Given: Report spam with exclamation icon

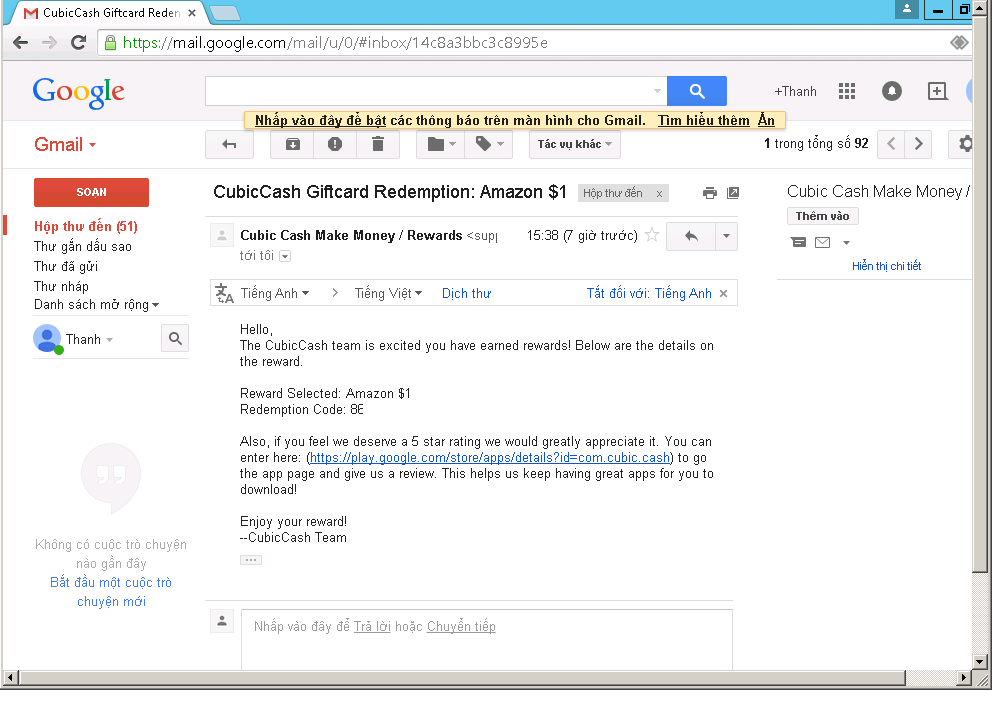Looking at the screenshot, I should (x=335, y=144).
